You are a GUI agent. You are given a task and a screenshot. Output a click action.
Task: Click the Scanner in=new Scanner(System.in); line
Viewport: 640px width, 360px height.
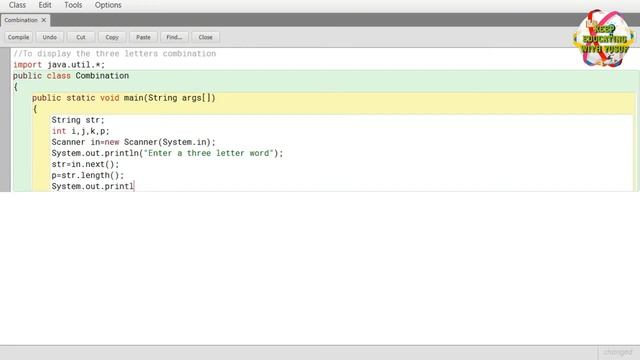point(133,142)
